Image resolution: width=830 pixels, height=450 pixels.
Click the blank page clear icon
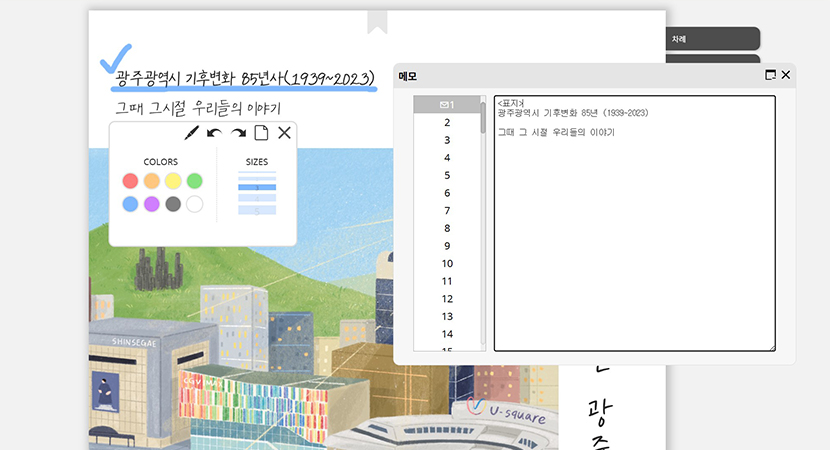coord(261,133)
